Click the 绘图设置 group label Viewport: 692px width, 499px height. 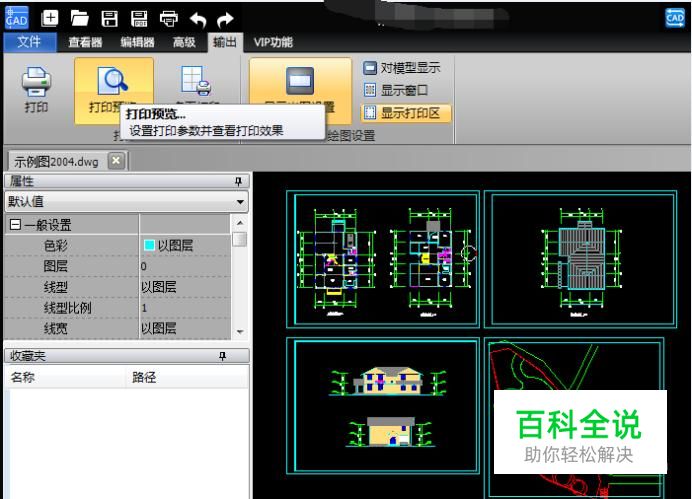point(351,135)
